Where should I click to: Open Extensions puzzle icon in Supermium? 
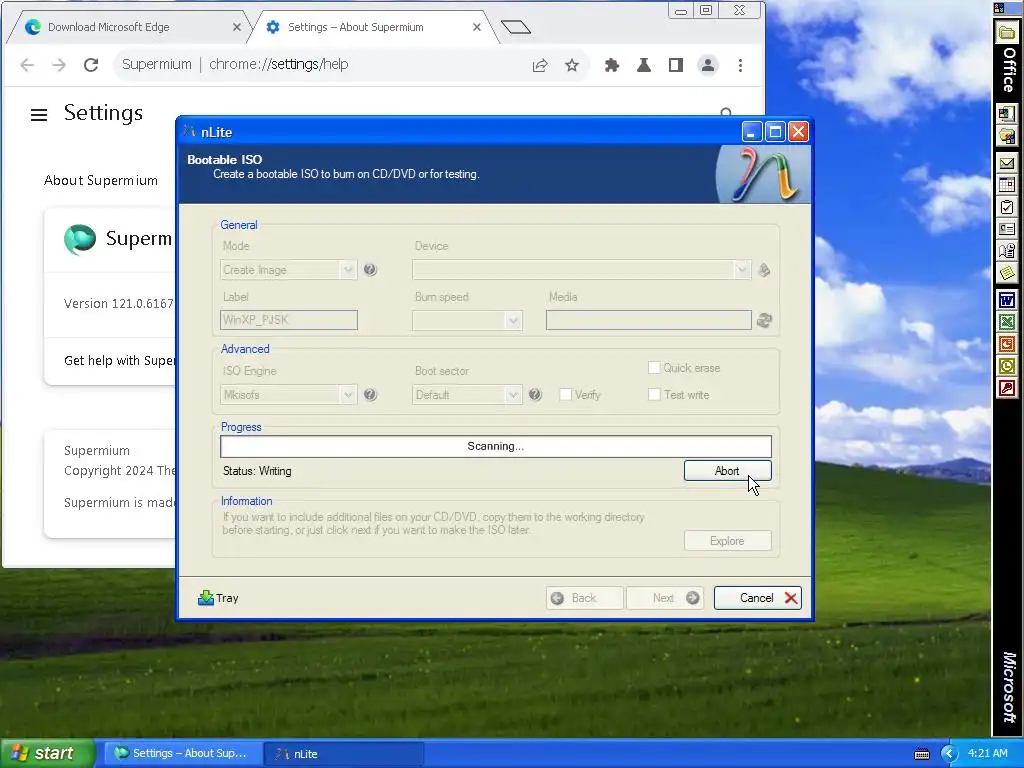coord(612,65)
